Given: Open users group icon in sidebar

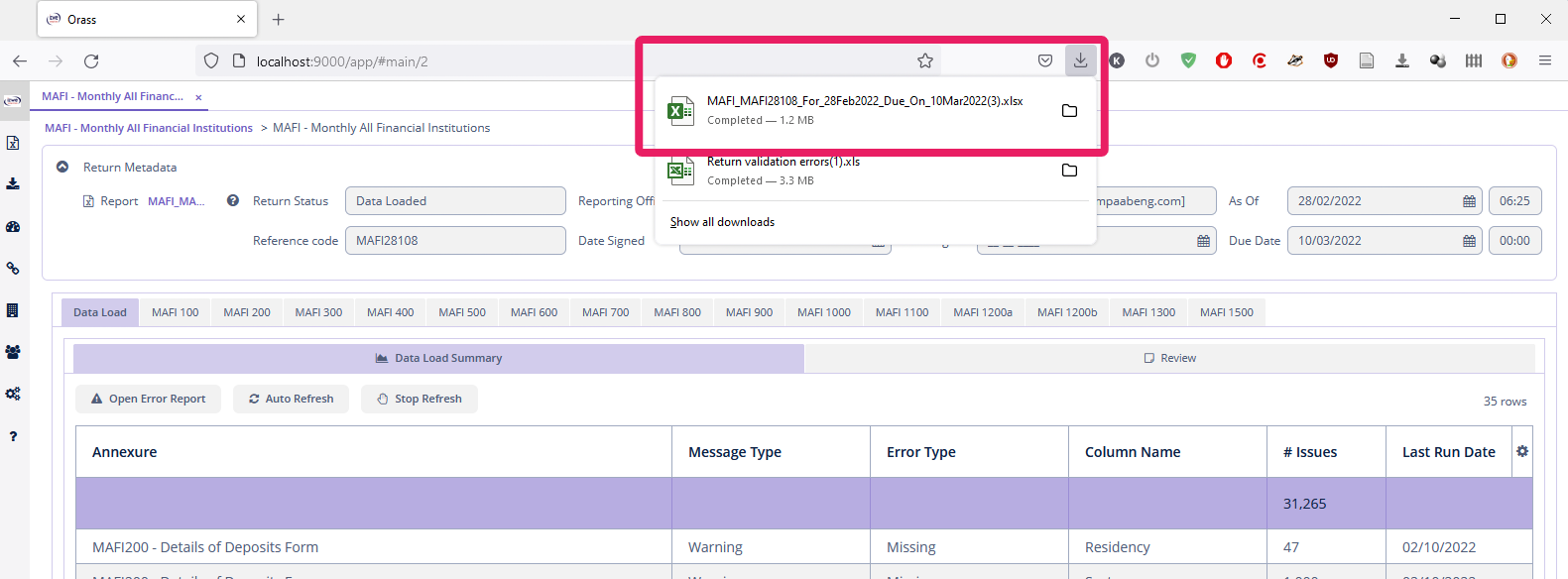Looking at the screenshot, I should (x=13, y=352).
